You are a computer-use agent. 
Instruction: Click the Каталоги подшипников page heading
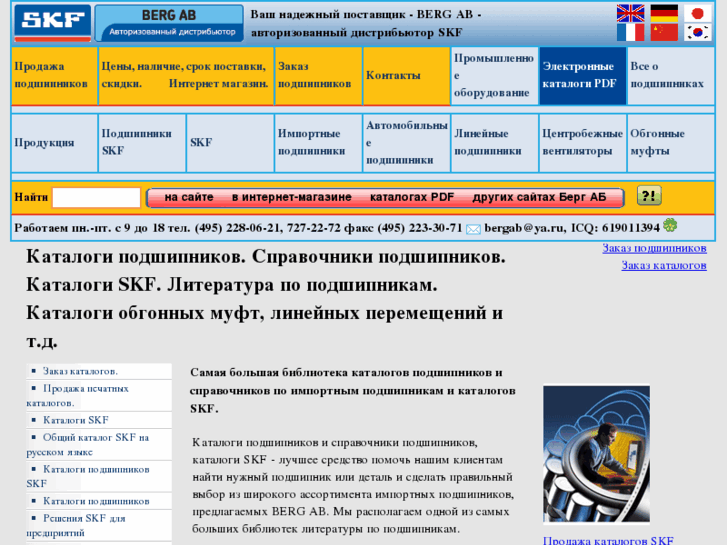coord(266,299)
